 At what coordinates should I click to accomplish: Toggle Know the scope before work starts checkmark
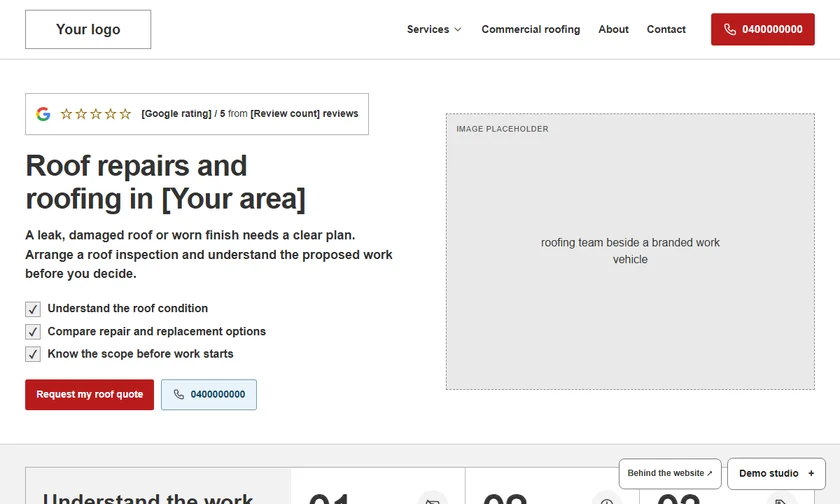tap(33, 354)
